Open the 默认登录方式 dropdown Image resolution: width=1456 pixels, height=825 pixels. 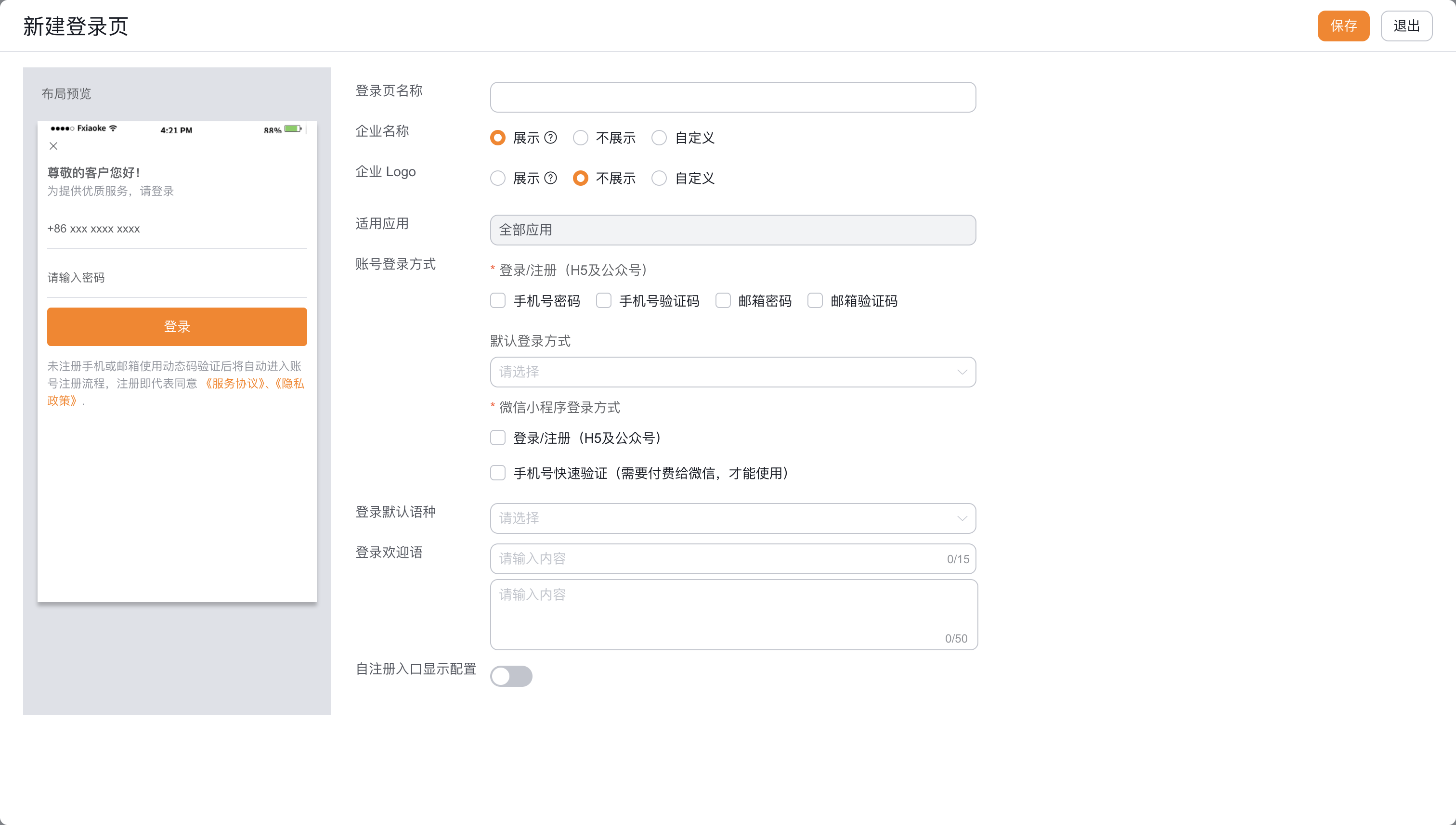[733, 372]
